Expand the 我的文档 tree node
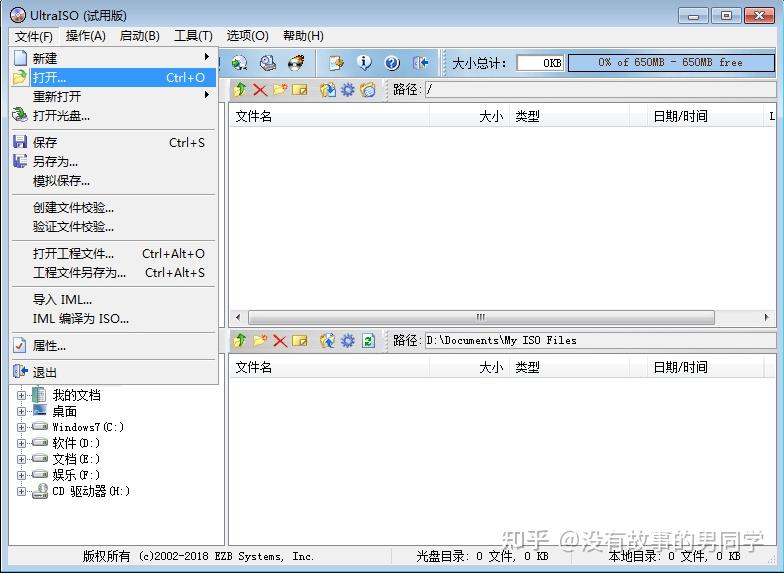 pos(21,395)
